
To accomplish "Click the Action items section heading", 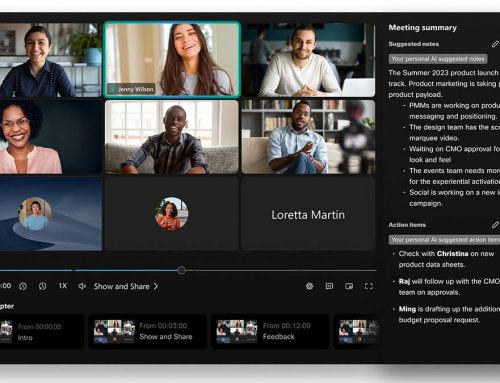I will point(407,225).
